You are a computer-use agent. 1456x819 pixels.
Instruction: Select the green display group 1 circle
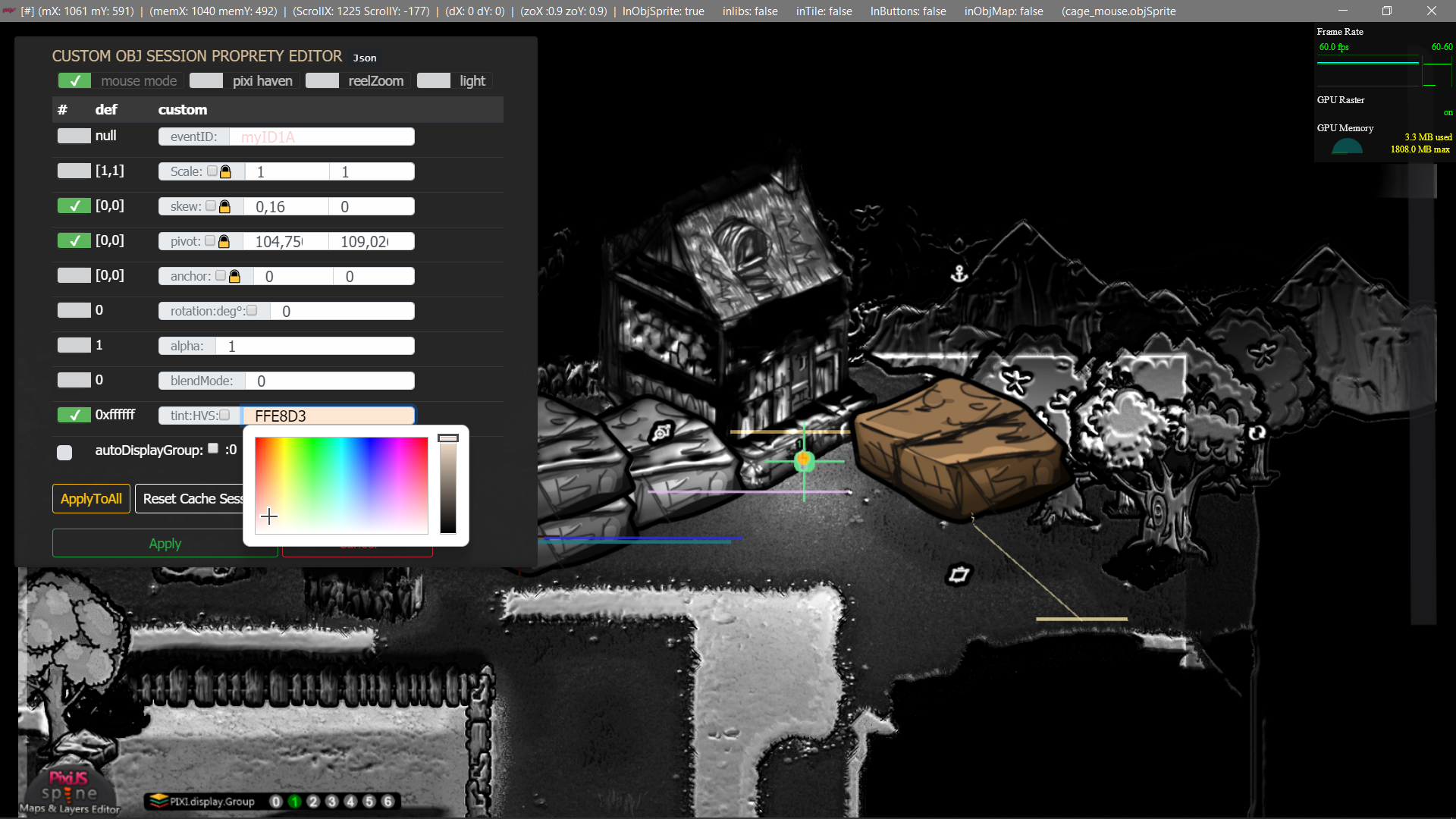click(295, 802)
